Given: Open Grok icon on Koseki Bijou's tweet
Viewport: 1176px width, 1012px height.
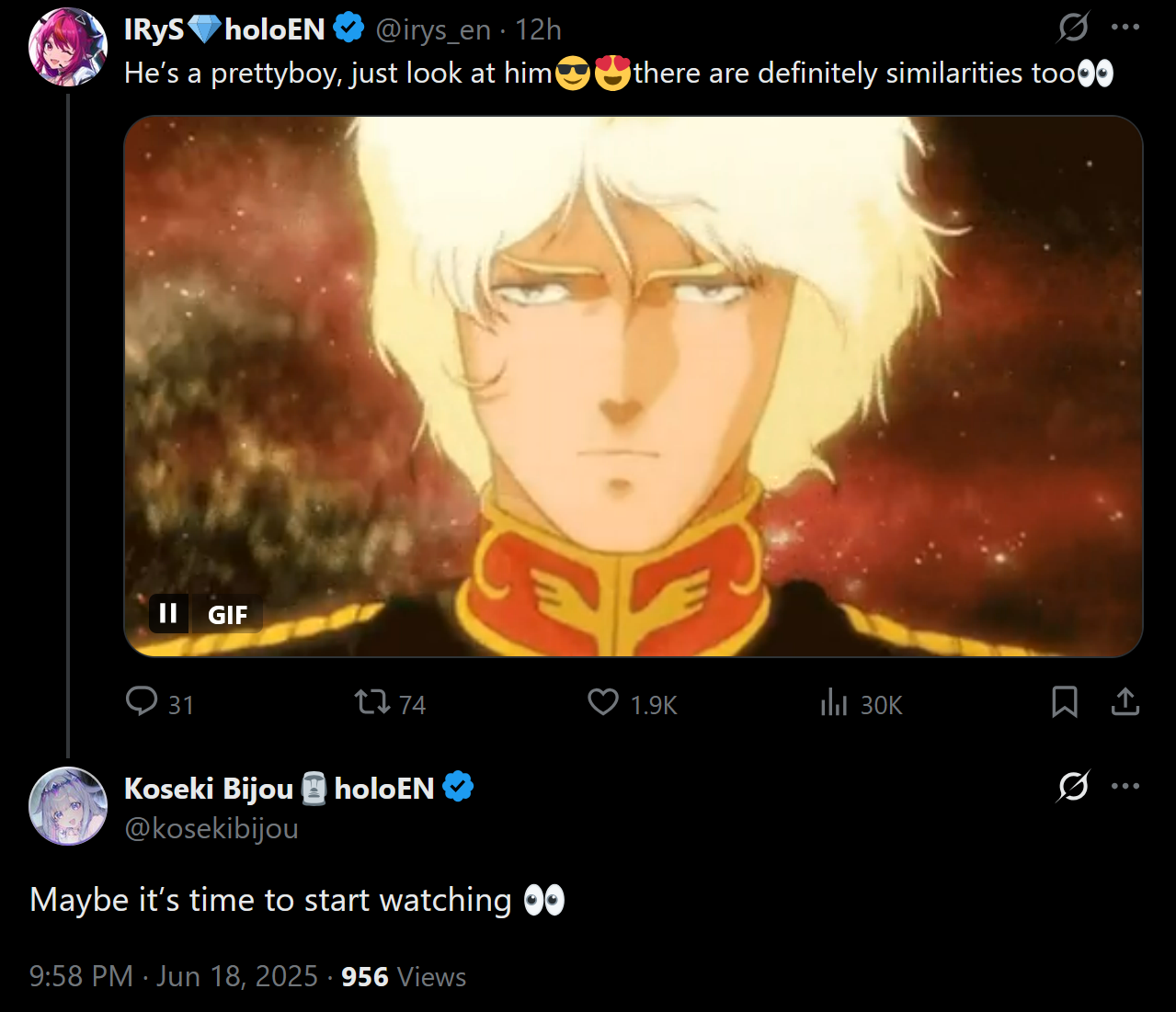Looking at the screenshot, I should [x=1073, y=787].
